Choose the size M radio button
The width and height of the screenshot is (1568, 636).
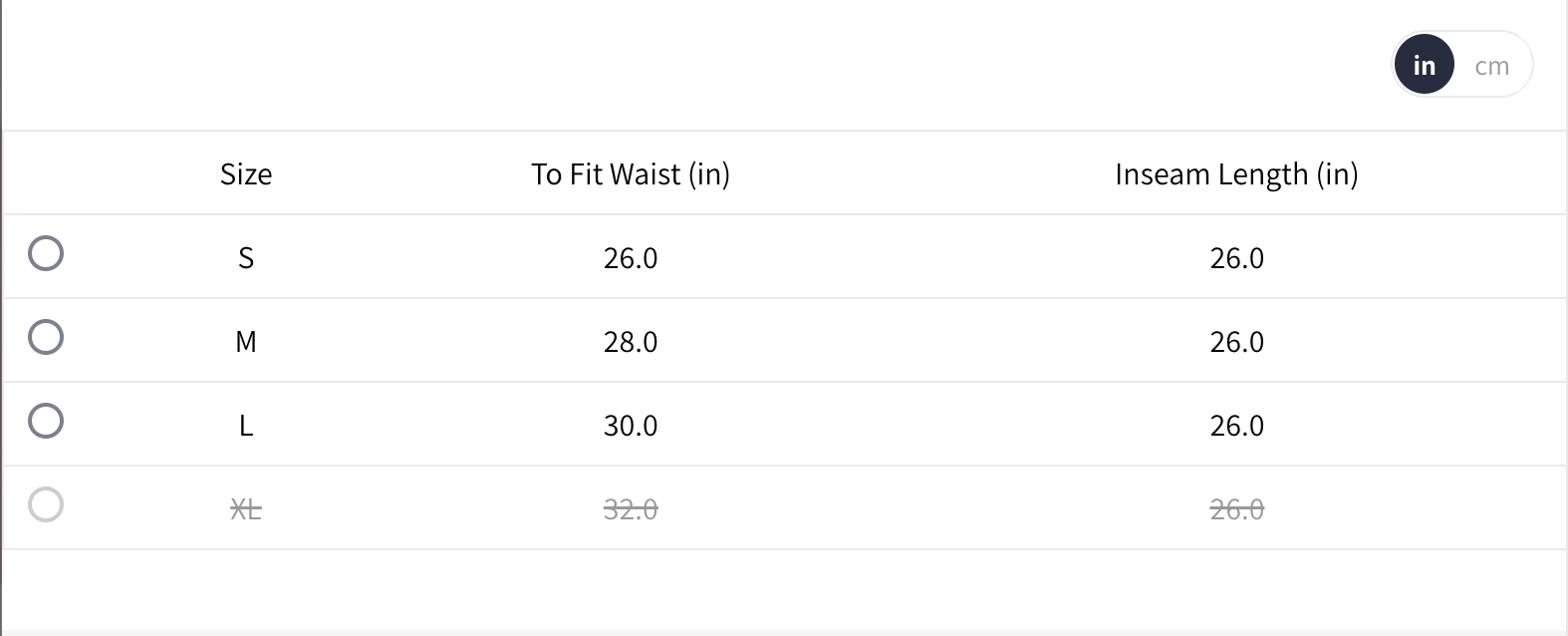pyautogui.click(x=46, y=337)
